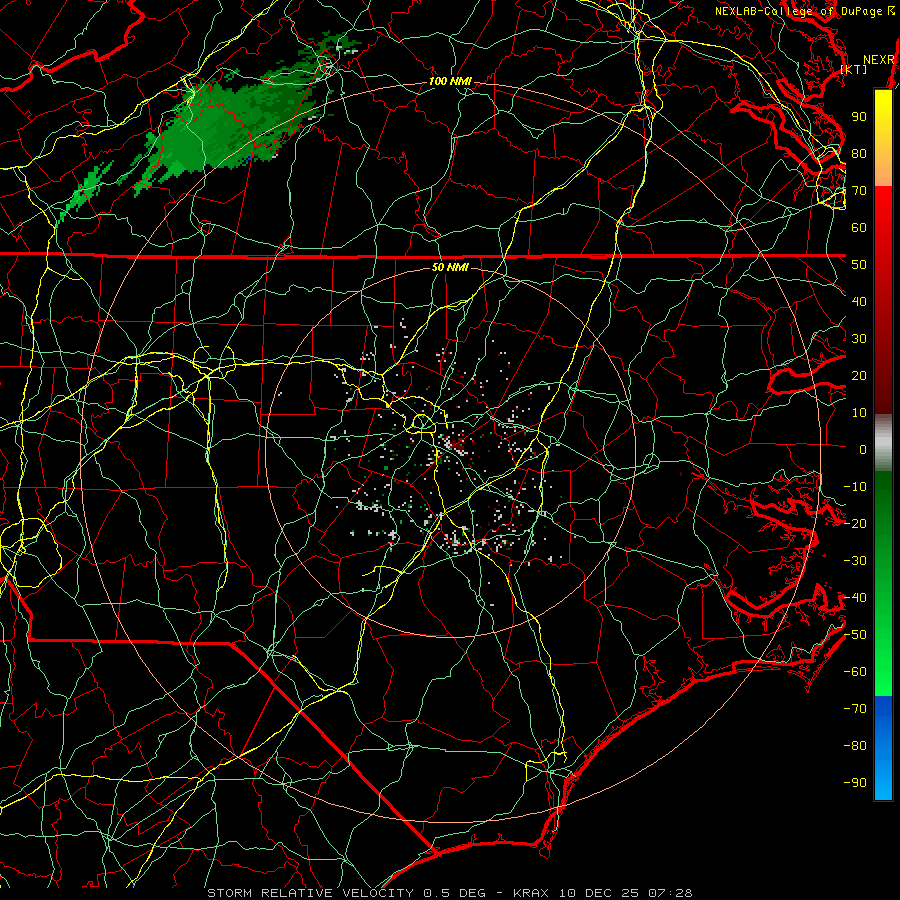Click the Storm Relative Velocity caption at bottom
Viewport: 900px width, 900px height.
pos(450,893)
